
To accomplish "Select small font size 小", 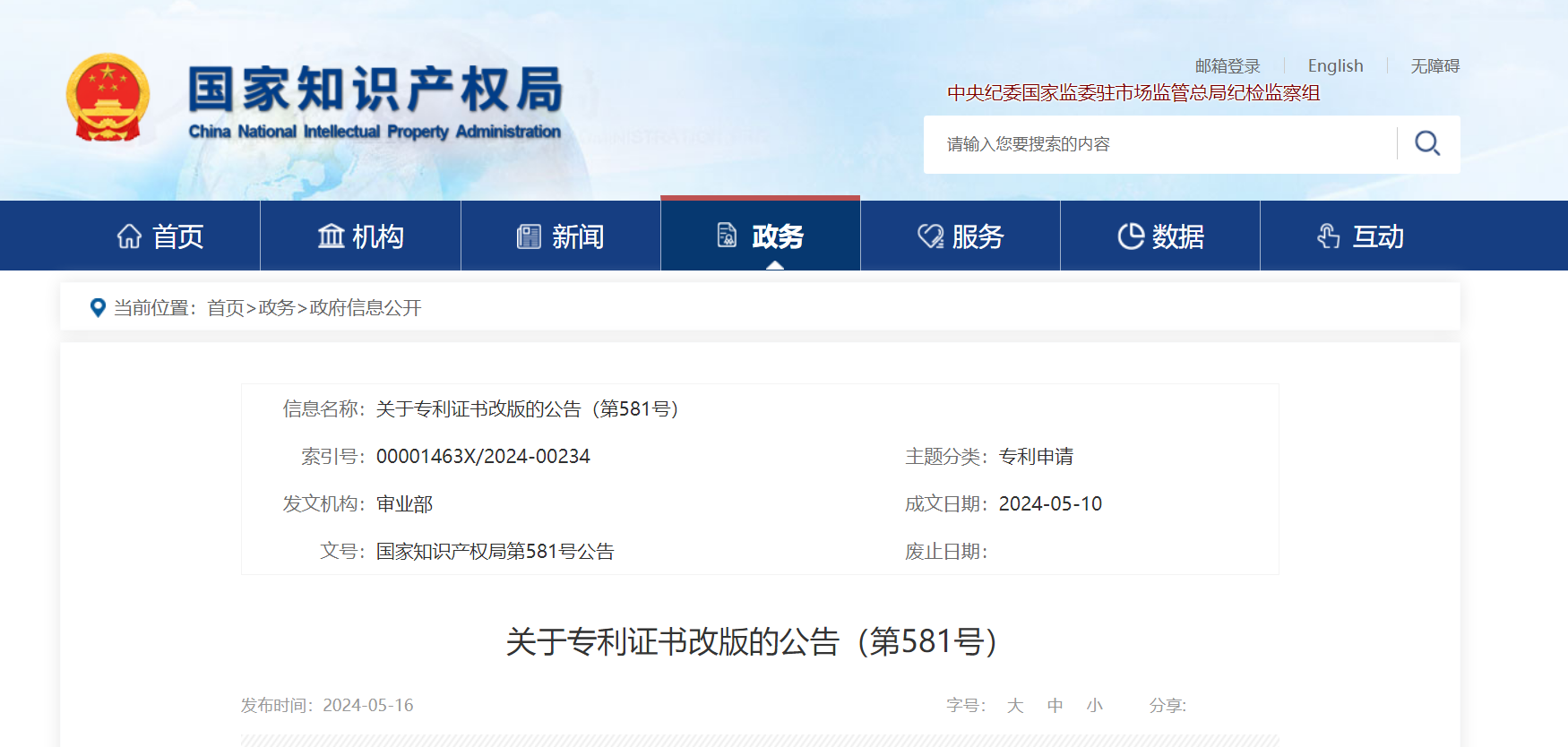I will coord(1094,706).
